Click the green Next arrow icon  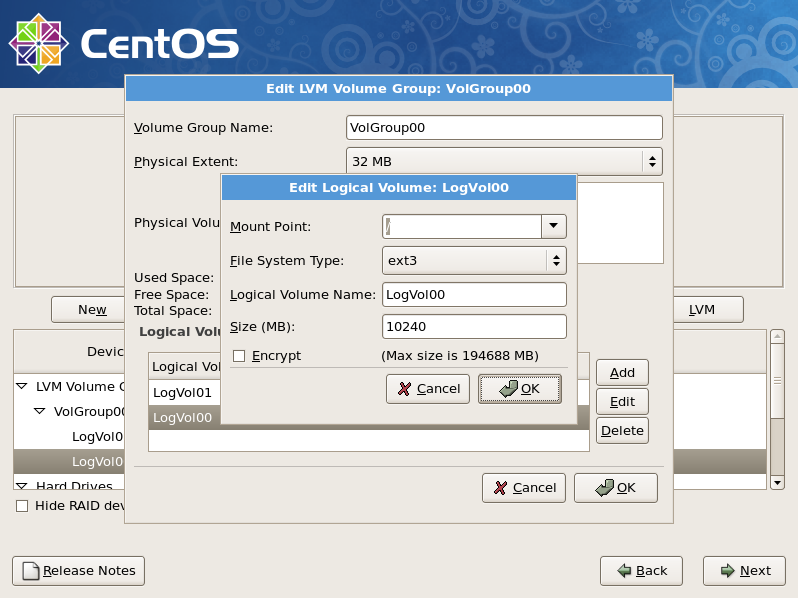pyautogui.click(x=728, y=571)
